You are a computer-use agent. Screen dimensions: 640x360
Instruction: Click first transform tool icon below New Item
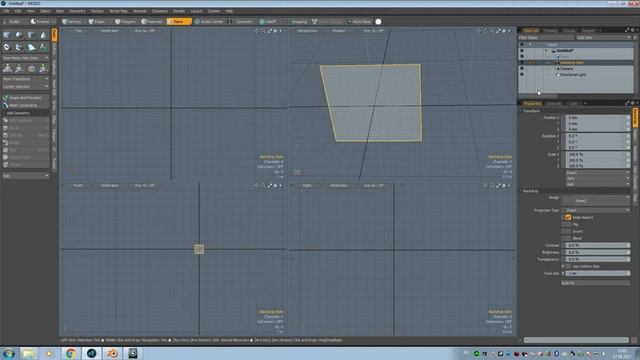pyautogui.click(x=7, y=69)
